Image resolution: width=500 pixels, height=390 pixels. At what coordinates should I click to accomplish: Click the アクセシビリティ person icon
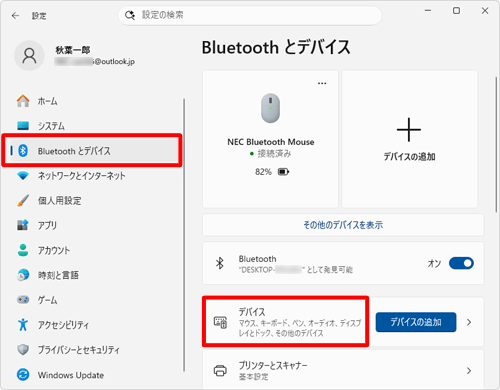coord(23,325)
